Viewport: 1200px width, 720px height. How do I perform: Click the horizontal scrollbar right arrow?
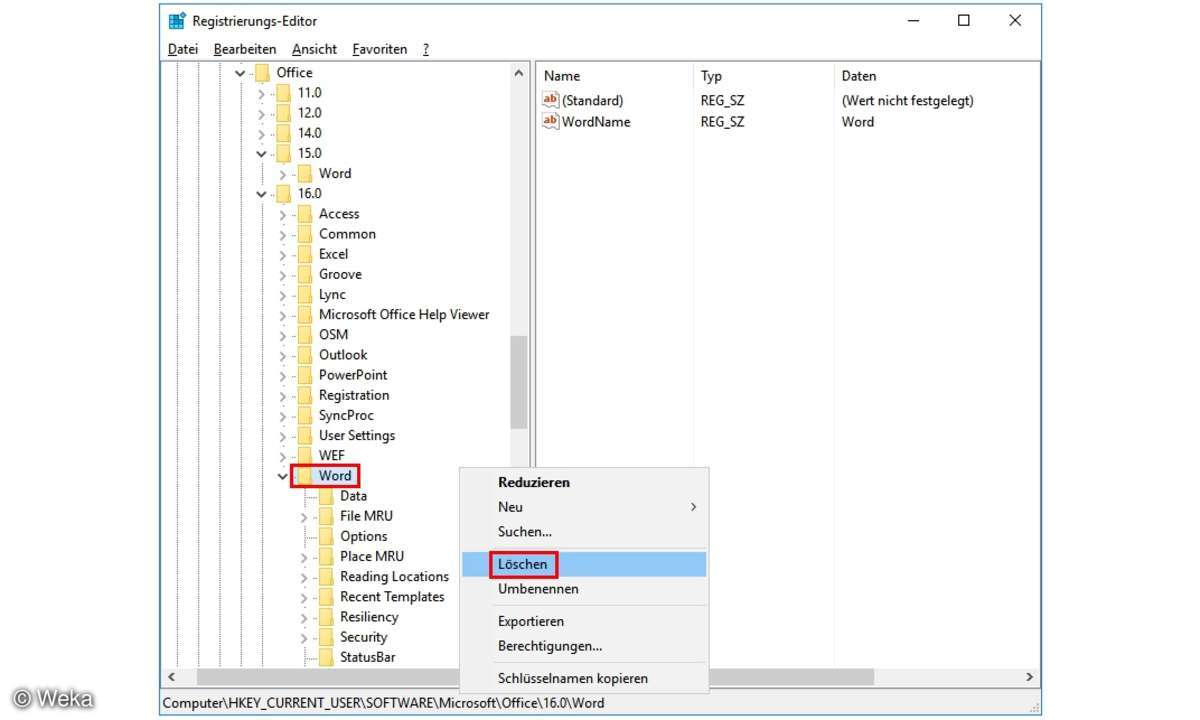(x=1030, y=677)
